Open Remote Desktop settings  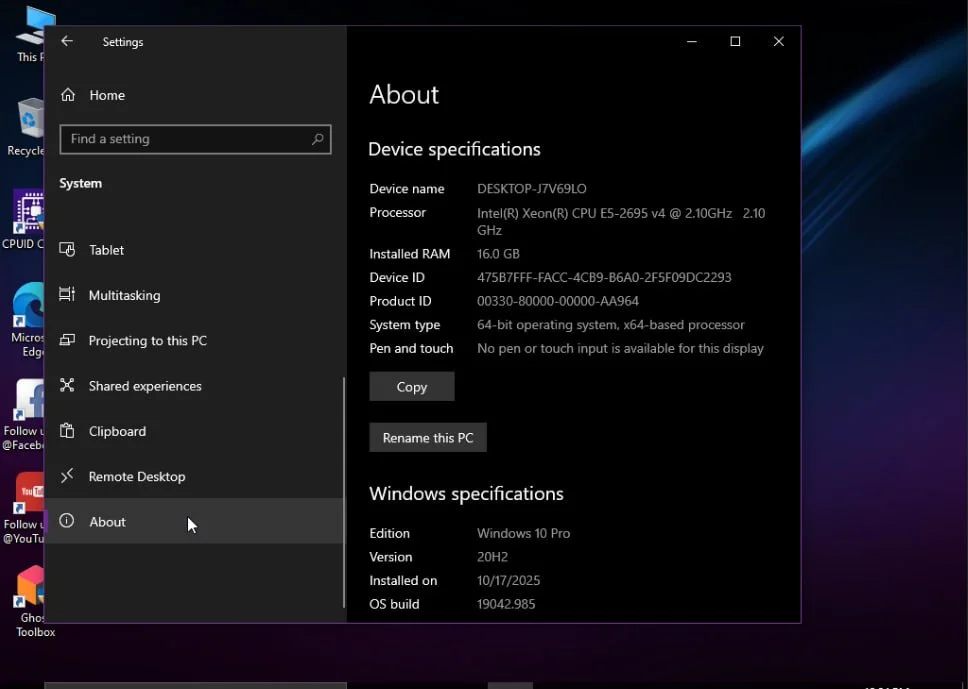[194, 476]
